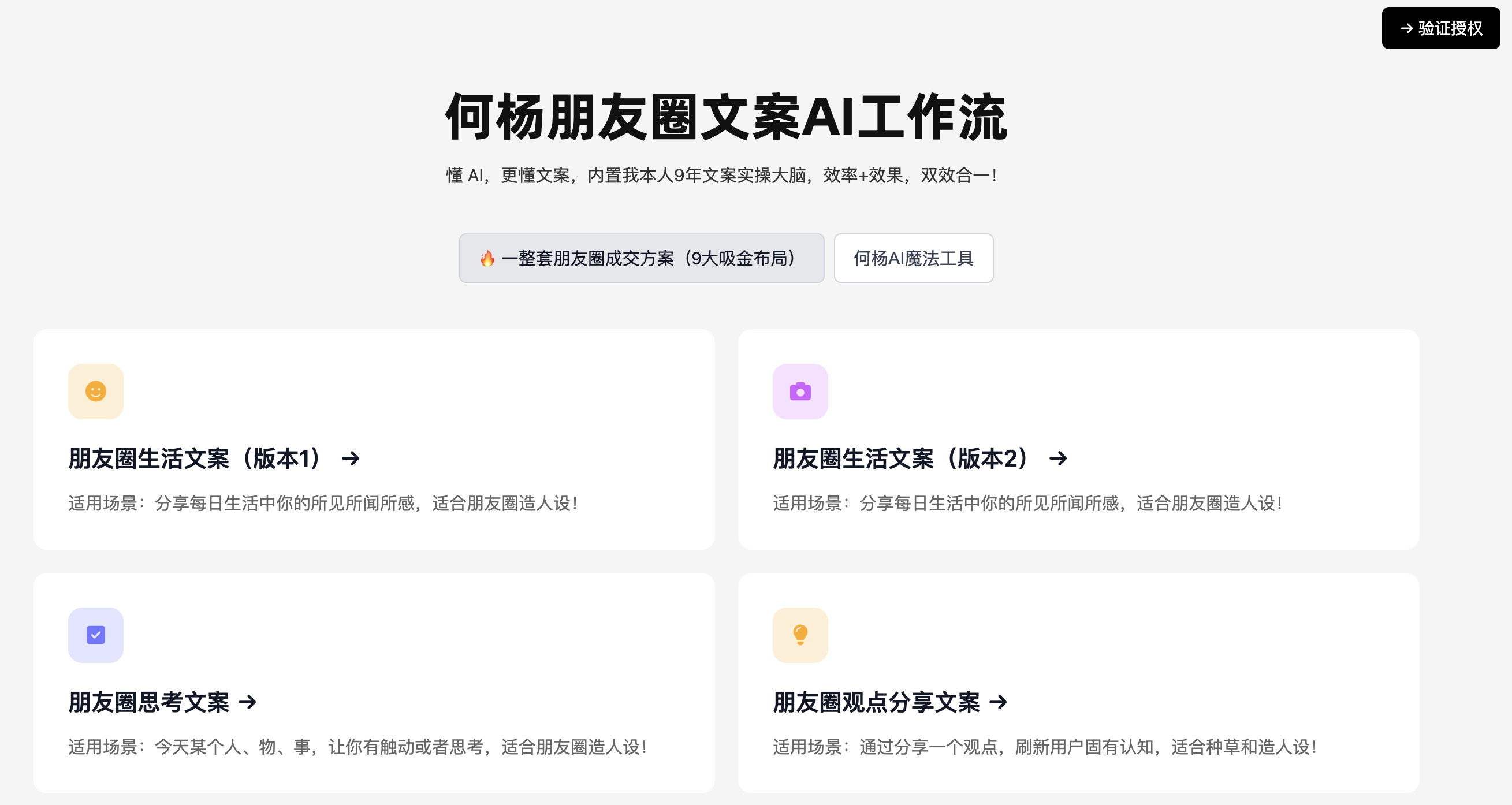Viewport: 1512px width, 805px height.
Task: Click the checkbox icon above 朋友圈思考文案
Action: click(x=96, y=635)
